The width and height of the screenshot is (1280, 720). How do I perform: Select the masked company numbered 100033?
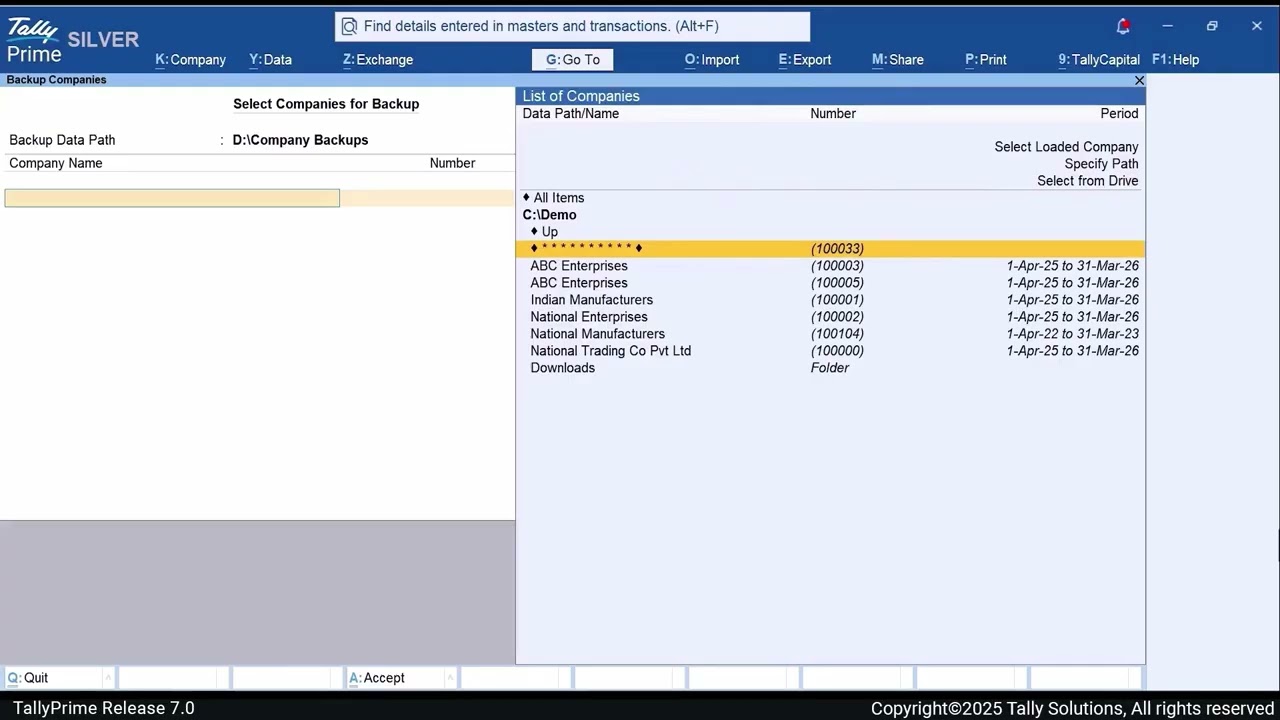830,249
